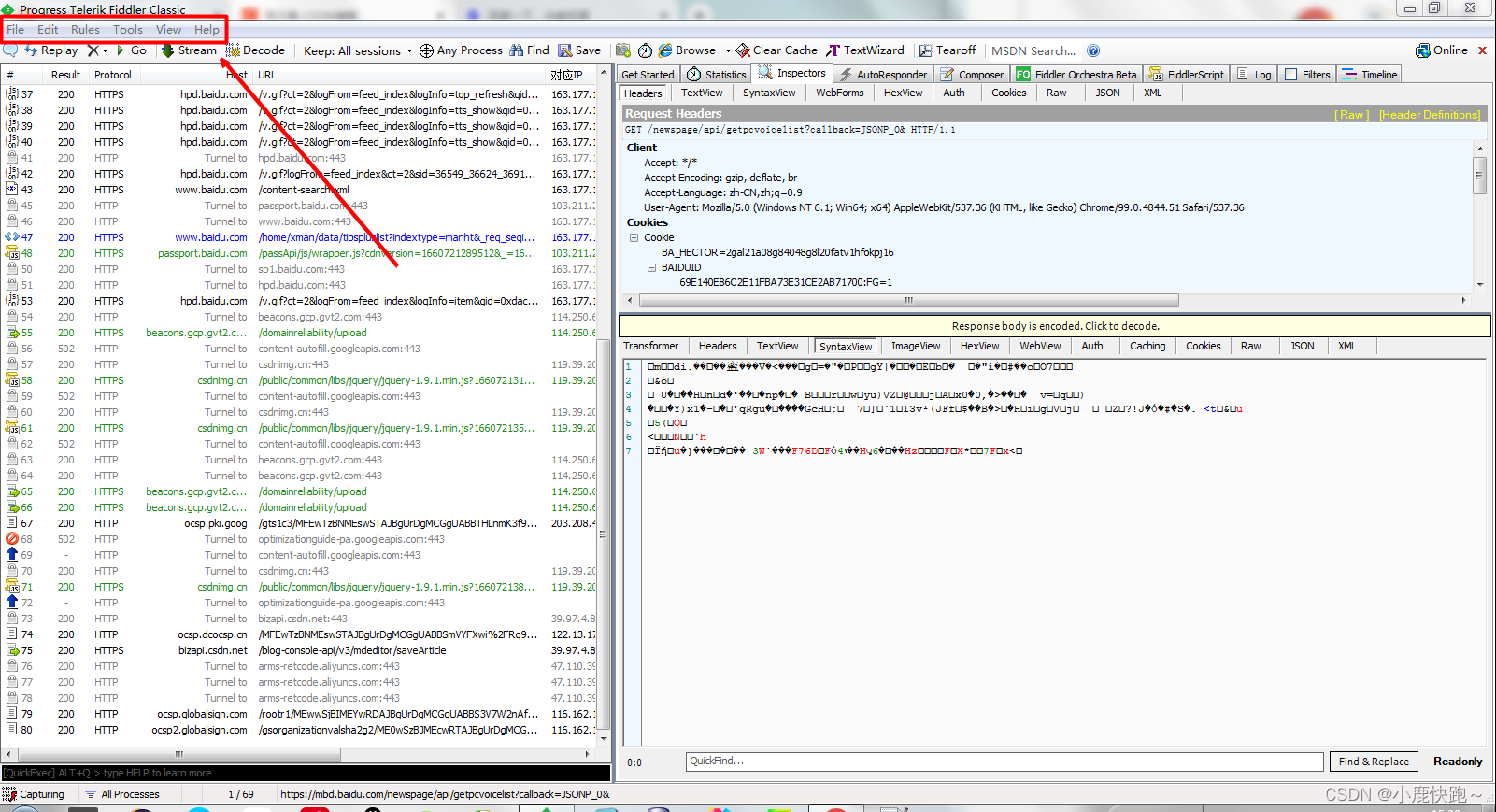Switch to the AutoResponder tab

(x=883, y=74)
